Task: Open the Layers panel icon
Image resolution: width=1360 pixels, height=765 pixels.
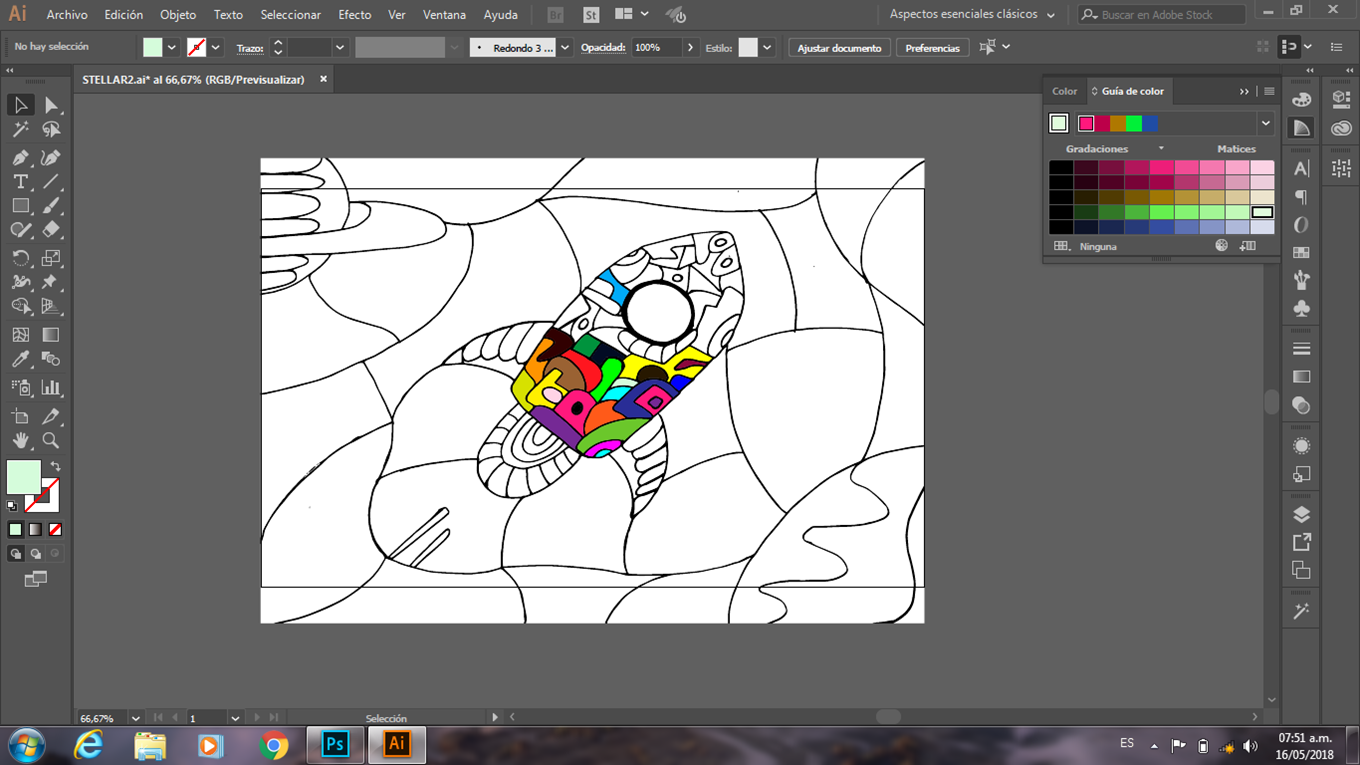Action: (1301, 515)
